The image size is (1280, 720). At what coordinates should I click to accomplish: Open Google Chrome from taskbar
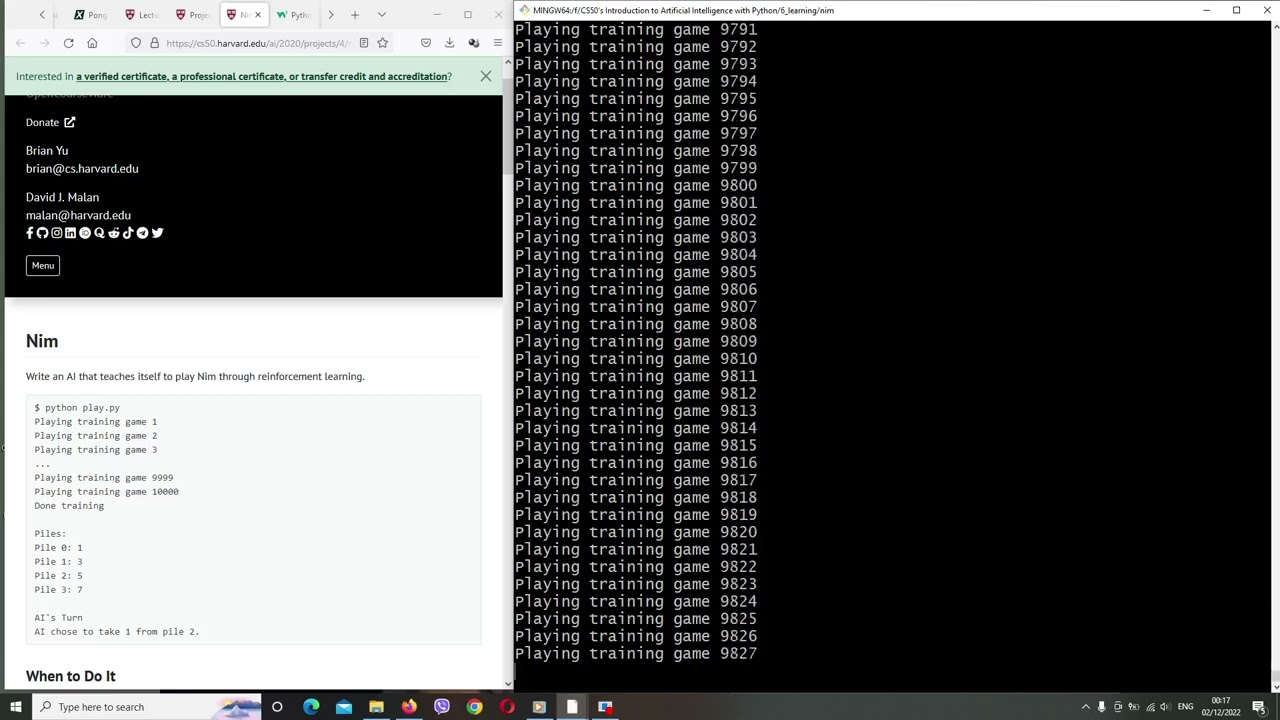point(474,707)
